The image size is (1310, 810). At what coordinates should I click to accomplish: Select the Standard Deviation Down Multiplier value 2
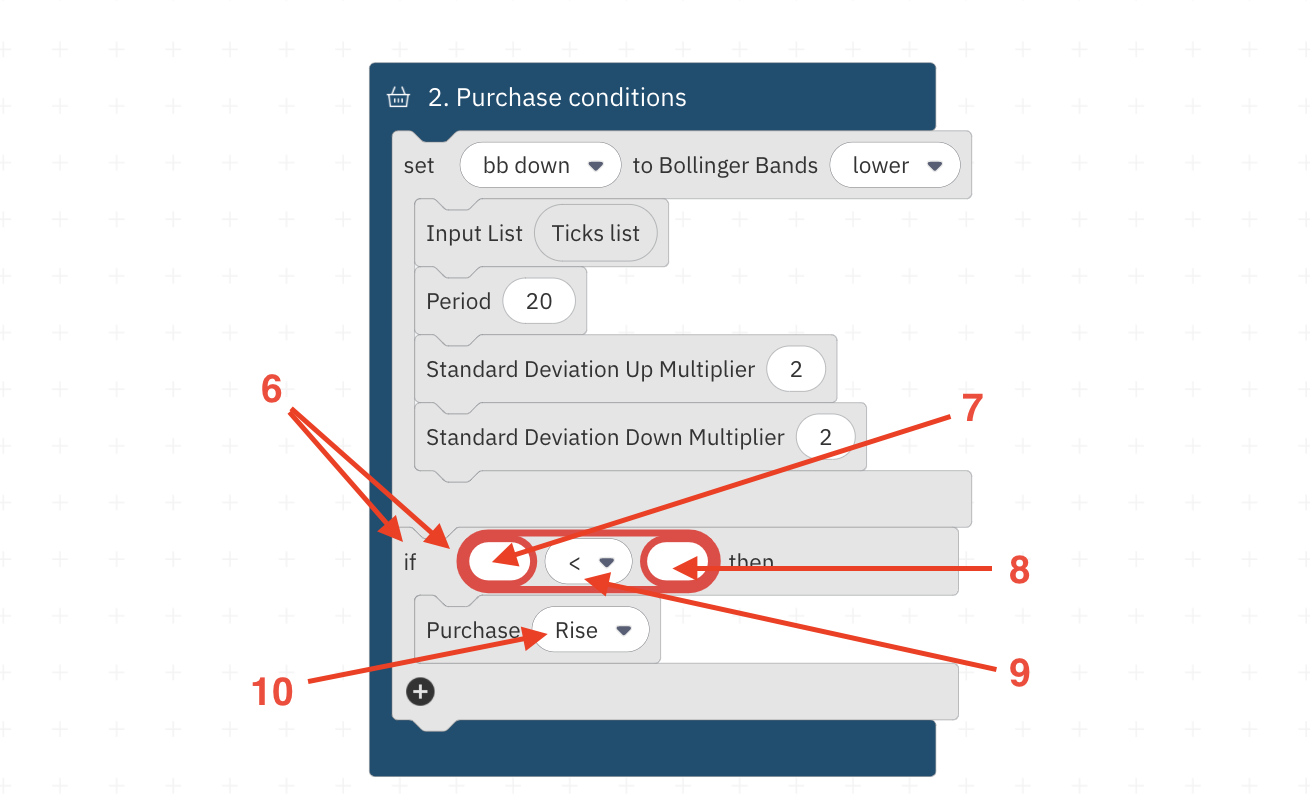(x=827, y=437)
